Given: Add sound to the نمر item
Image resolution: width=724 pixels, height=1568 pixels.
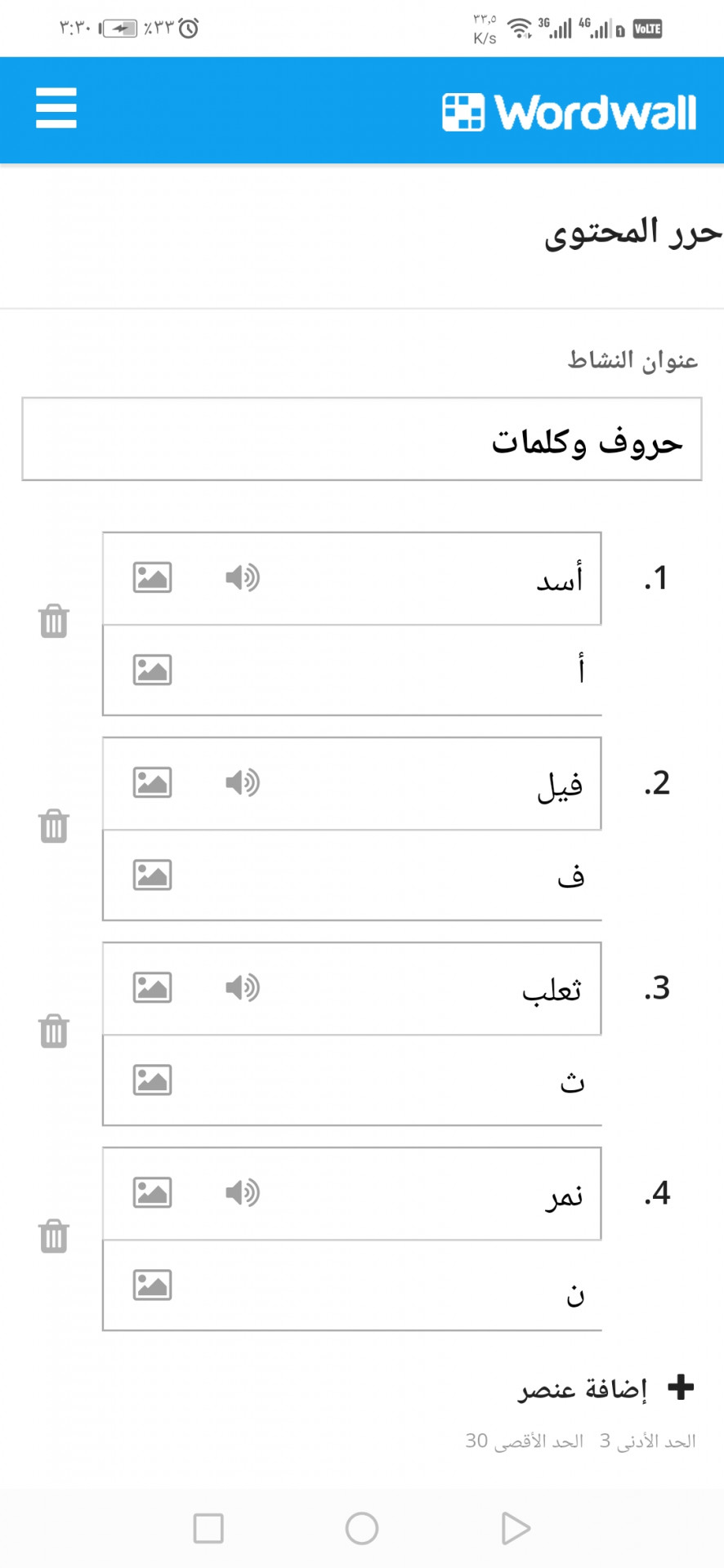Looking at the screenshot, I should click(x=243, y=1192).
